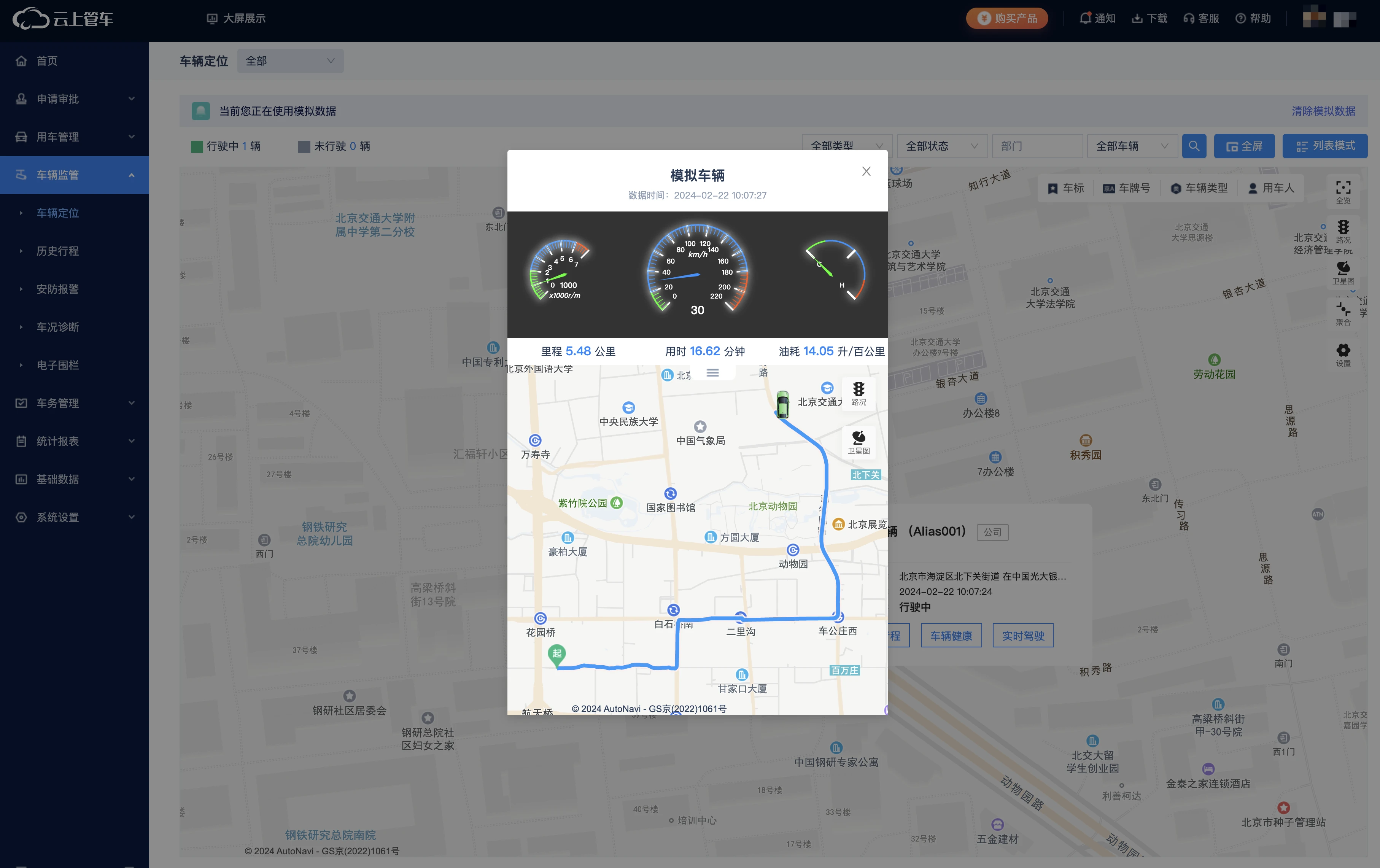The image size is (1380, 868).
Task: Click the 起 start point marker
Action: coord(556,656)
